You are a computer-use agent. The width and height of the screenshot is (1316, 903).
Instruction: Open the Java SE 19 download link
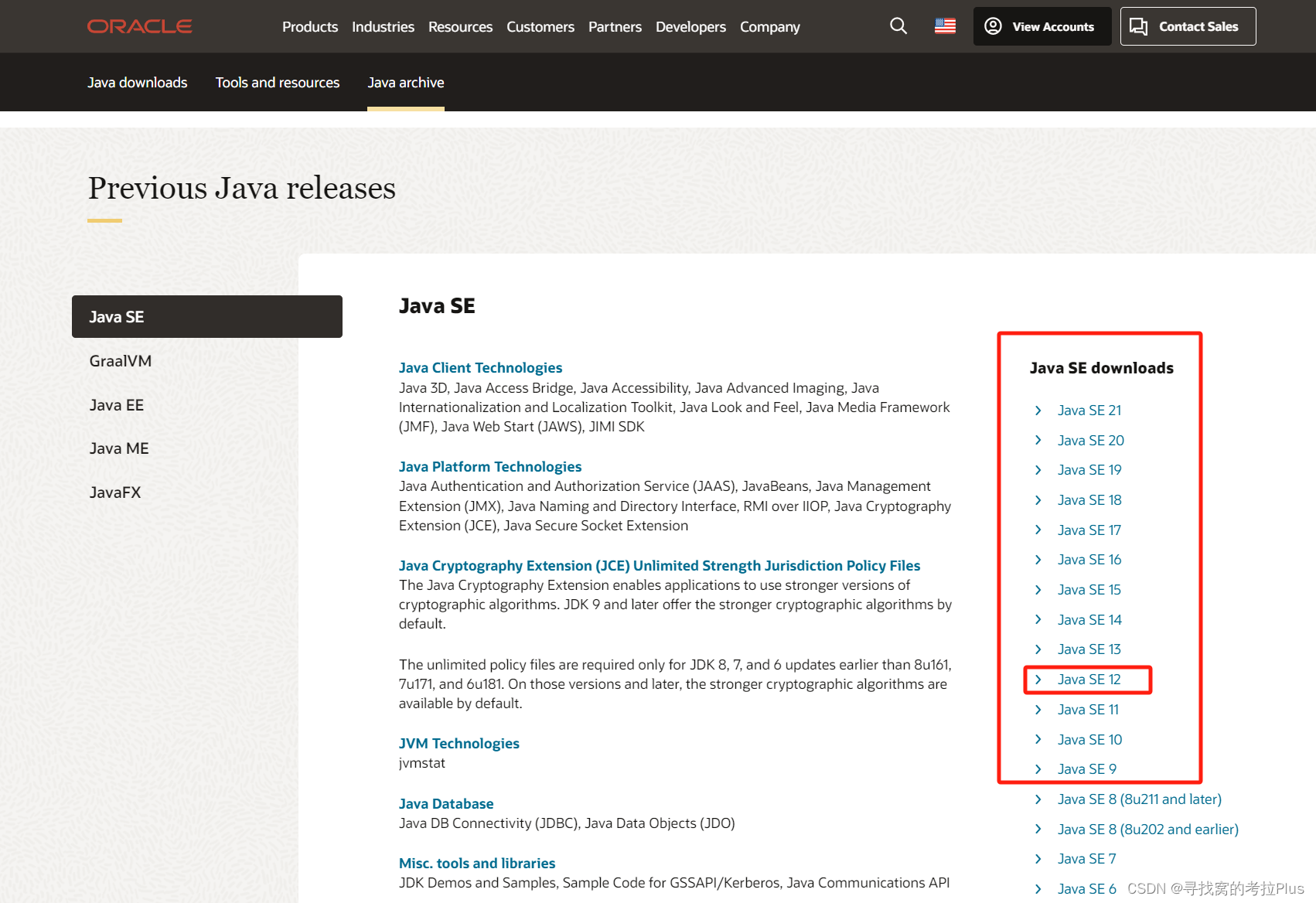click(1089, 470)
